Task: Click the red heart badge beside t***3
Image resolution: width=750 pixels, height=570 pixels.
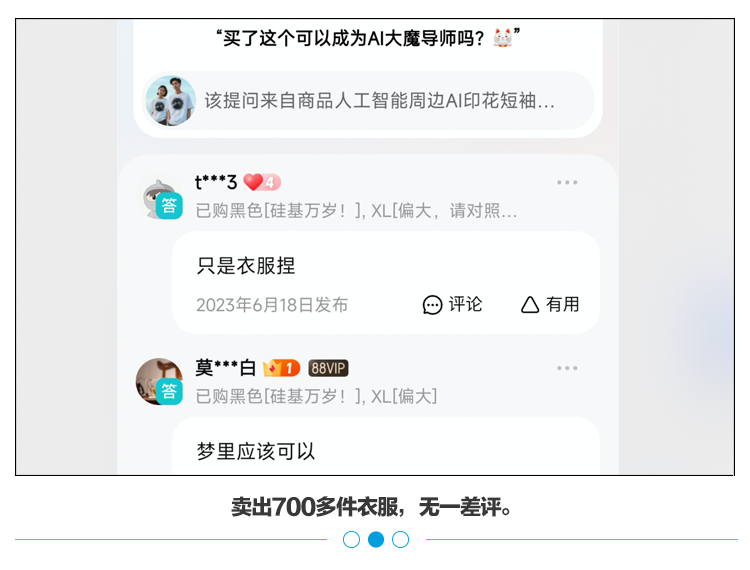Action: (x=262, y=182)
